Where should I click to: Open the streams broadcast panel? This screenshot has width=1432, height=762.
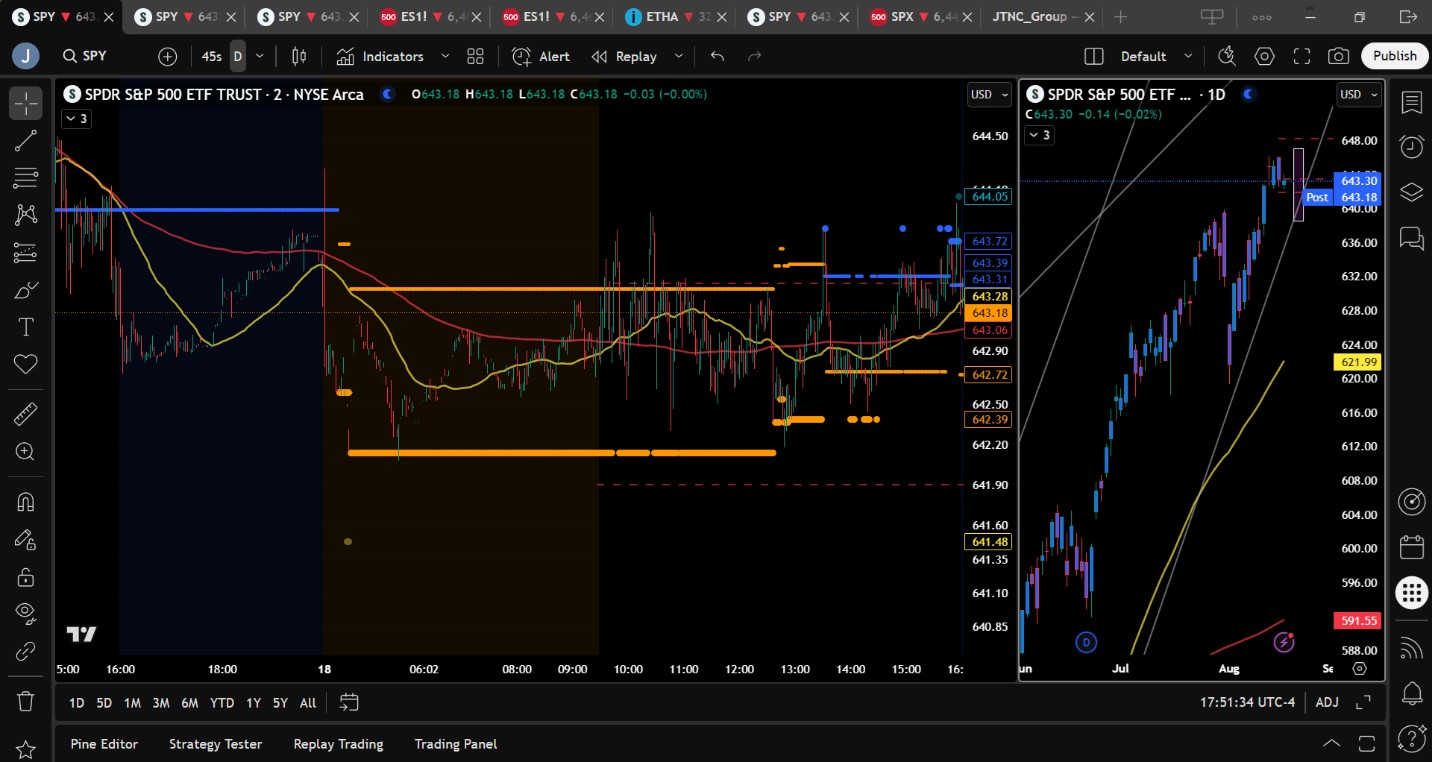(1411, 648)
